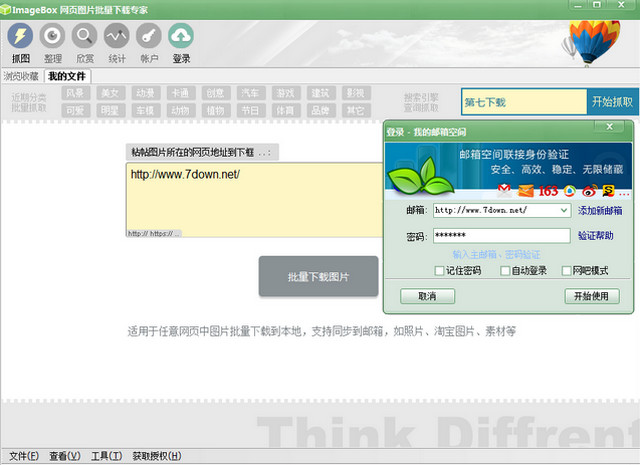
Task: Click the Tencent Weibo circle icon
Action: (x=570, y=191)
